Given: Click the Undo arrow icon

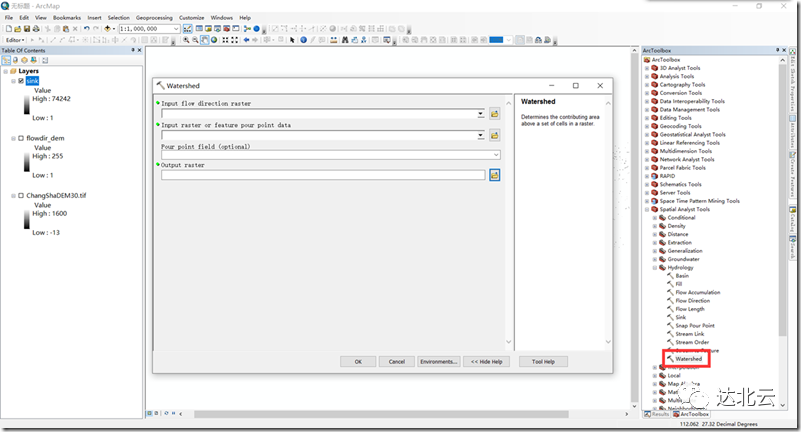Looking at the screenshot, I should [x=86, y=29].
